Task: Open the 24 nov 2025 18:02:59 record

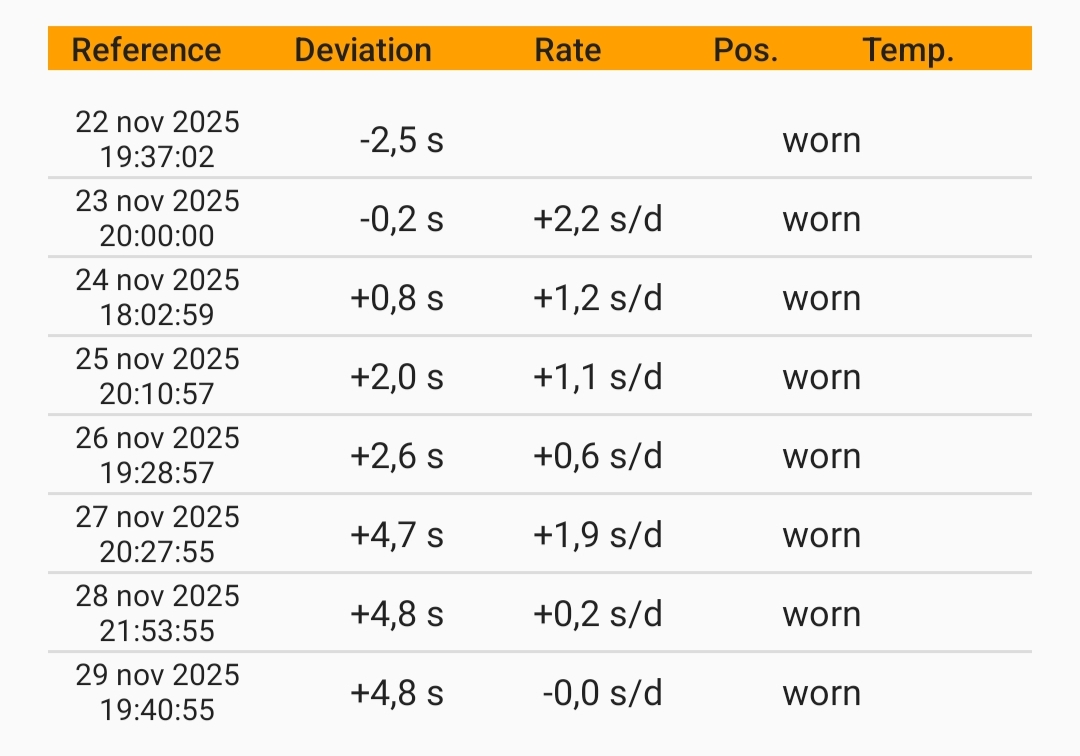Action: coord(158,297)
